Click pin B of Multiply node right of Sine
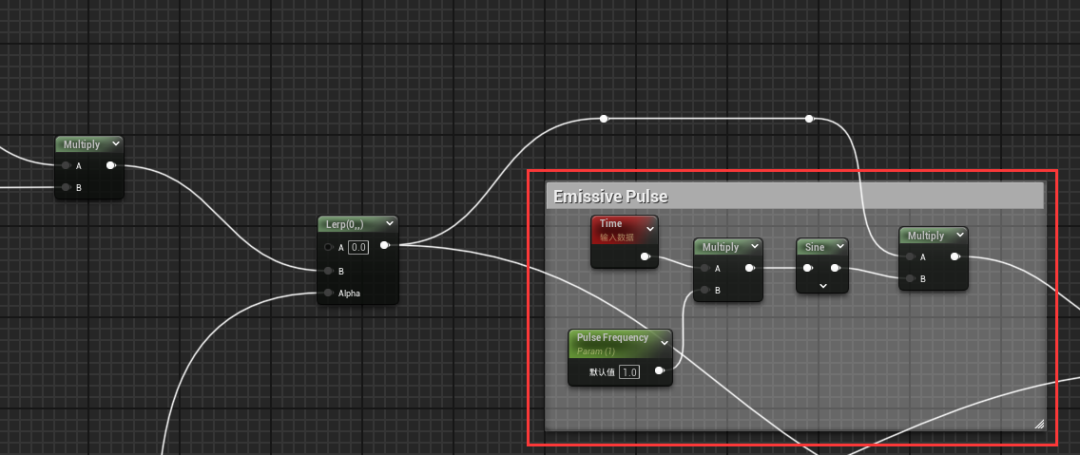Image resolution: width=1080 pixels, height=455 pixels. (x=910, y=279)
